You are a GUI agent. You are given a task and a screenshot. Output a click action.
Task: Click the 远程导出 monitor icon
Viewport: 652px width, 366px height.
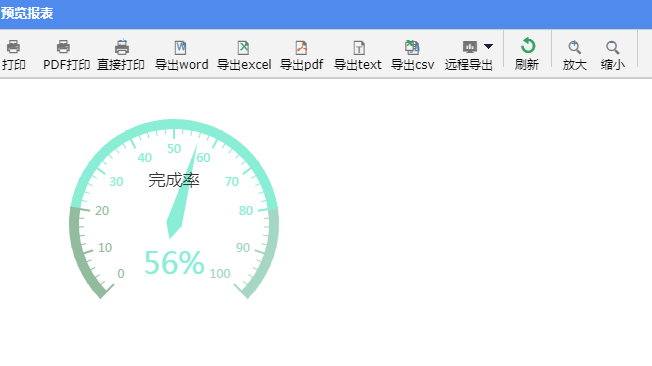coord(470,47)
